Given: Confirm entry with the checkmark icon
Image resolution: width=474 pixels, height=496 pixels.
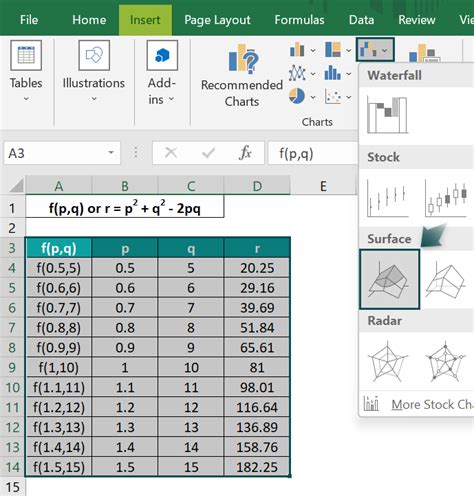Looking at the screenshot, I should (208, 153).
